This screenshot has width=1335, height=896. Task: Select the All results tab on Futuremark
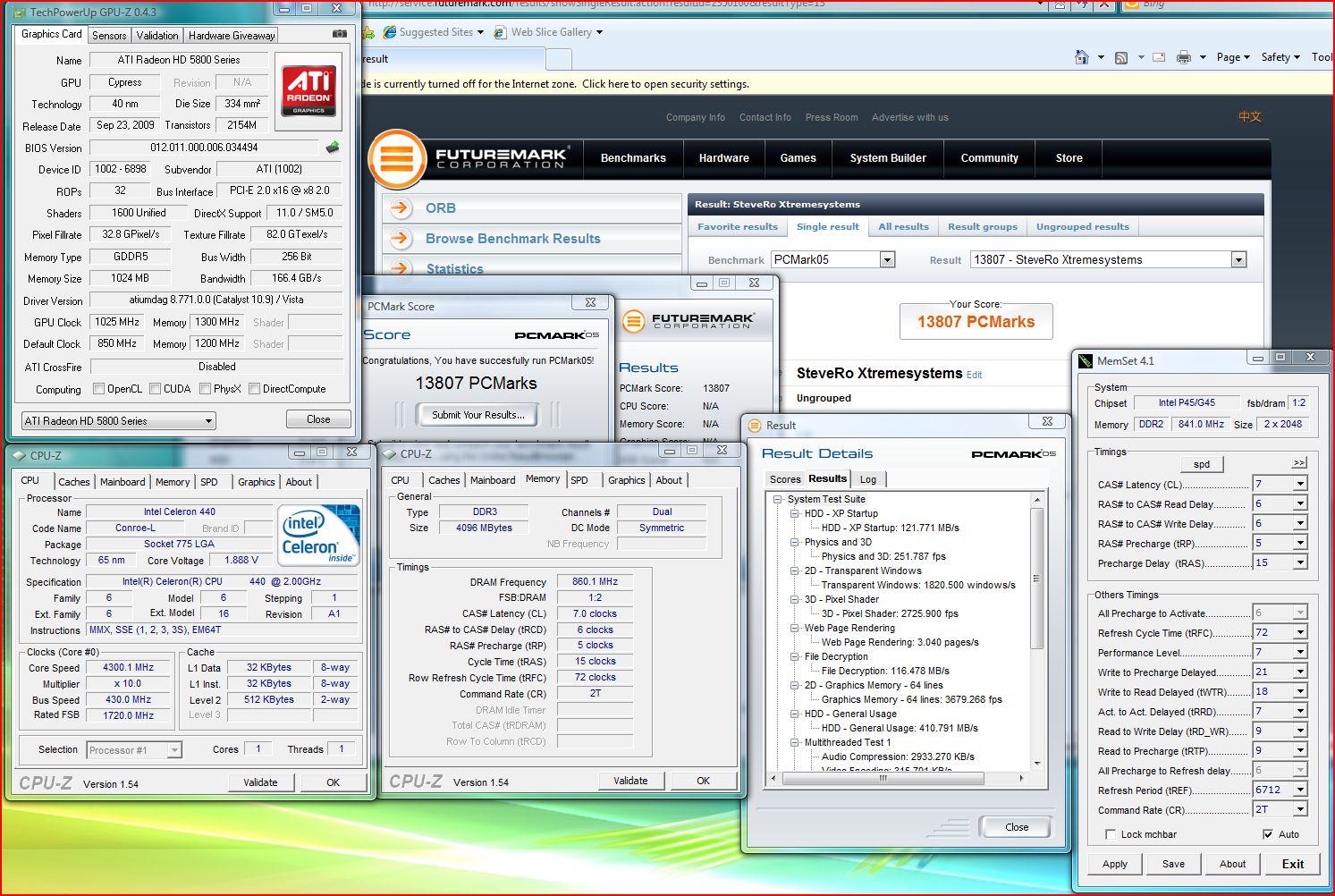pyautogui.click(x=903, y=227)
